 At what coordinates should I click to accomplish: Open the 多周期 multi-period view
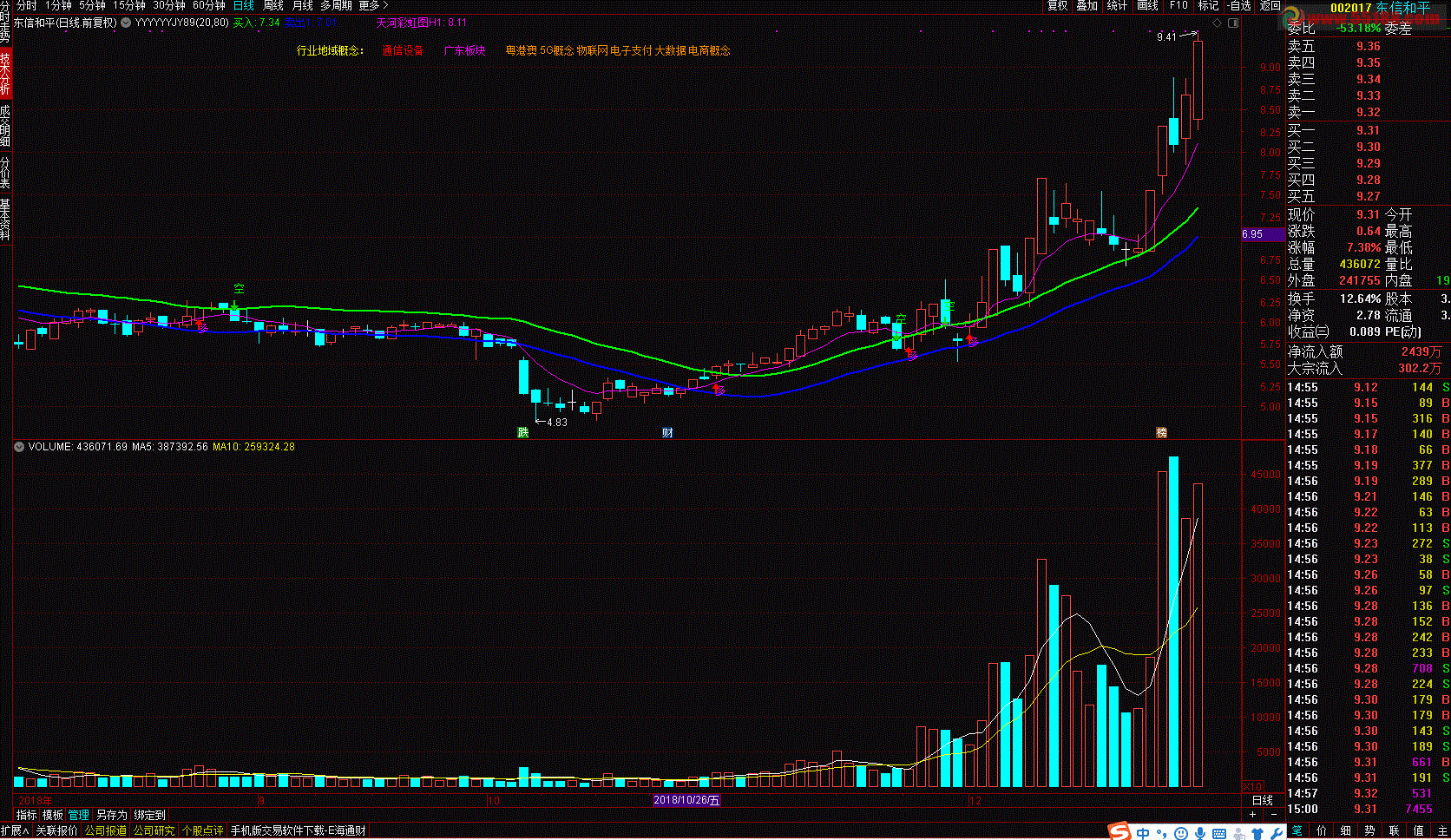[x=337, y=5]
